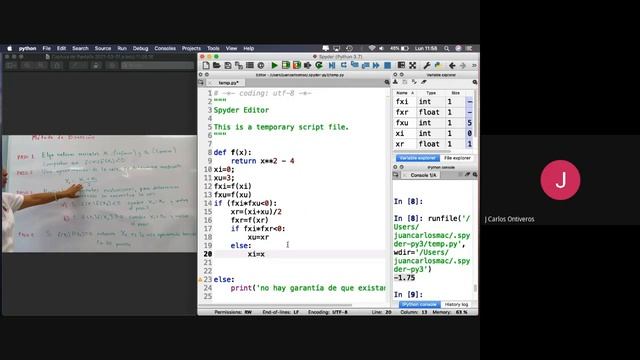Click the volume icon in menu bar
This screenshot has height=360, width=640.
pyautogui.click(x=381, y=48)
